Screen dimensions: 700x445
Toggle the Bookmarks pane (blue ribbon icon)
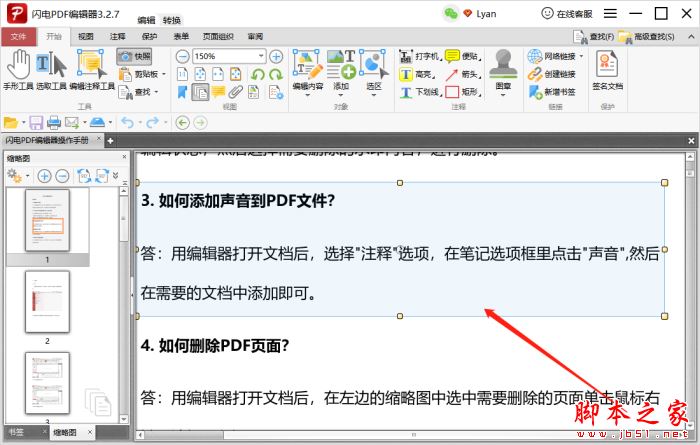click(x=182, y=92)
